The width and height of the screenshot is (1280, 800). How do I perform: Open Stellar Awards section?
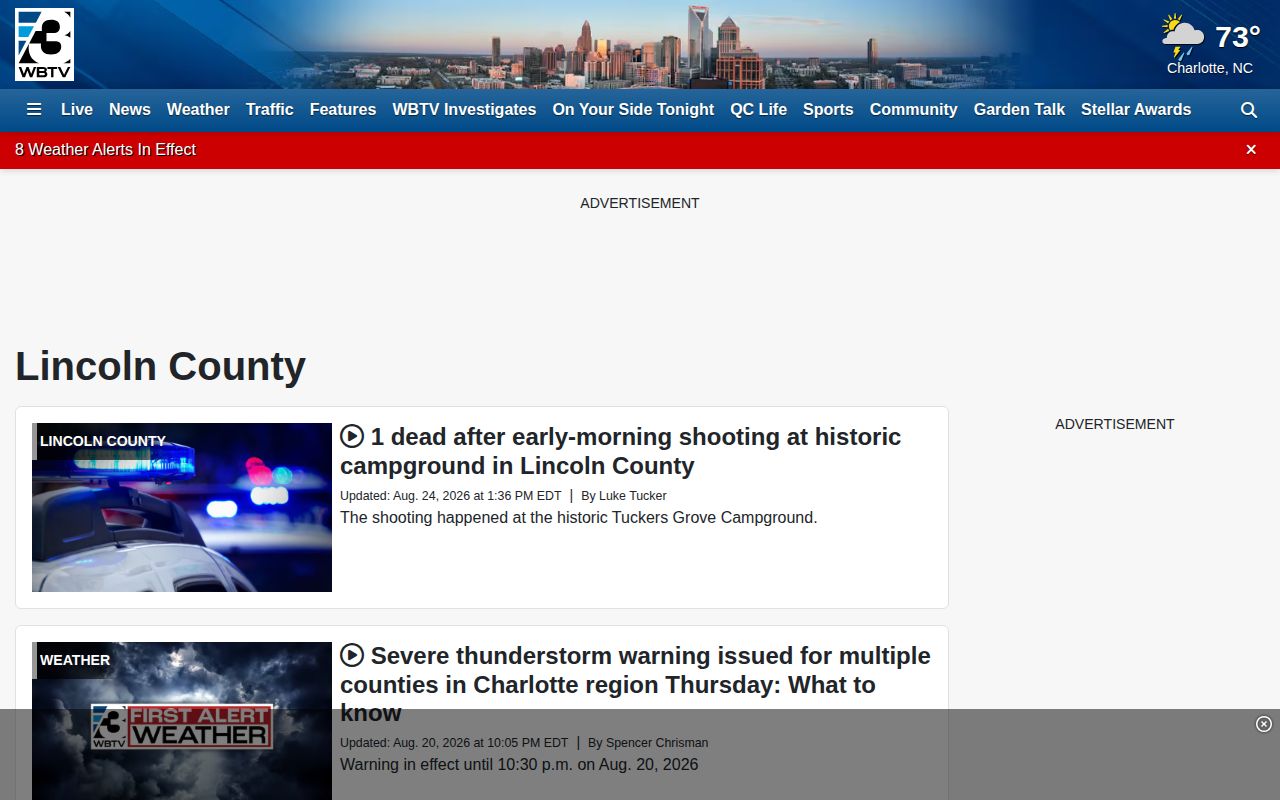coord(1136,110)
